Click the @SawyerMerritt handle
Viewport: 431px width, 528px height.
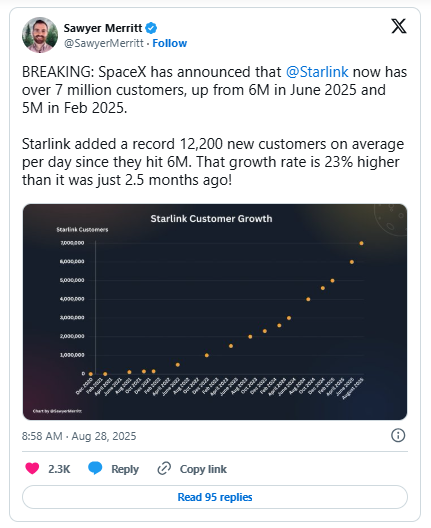click(104, 43)
